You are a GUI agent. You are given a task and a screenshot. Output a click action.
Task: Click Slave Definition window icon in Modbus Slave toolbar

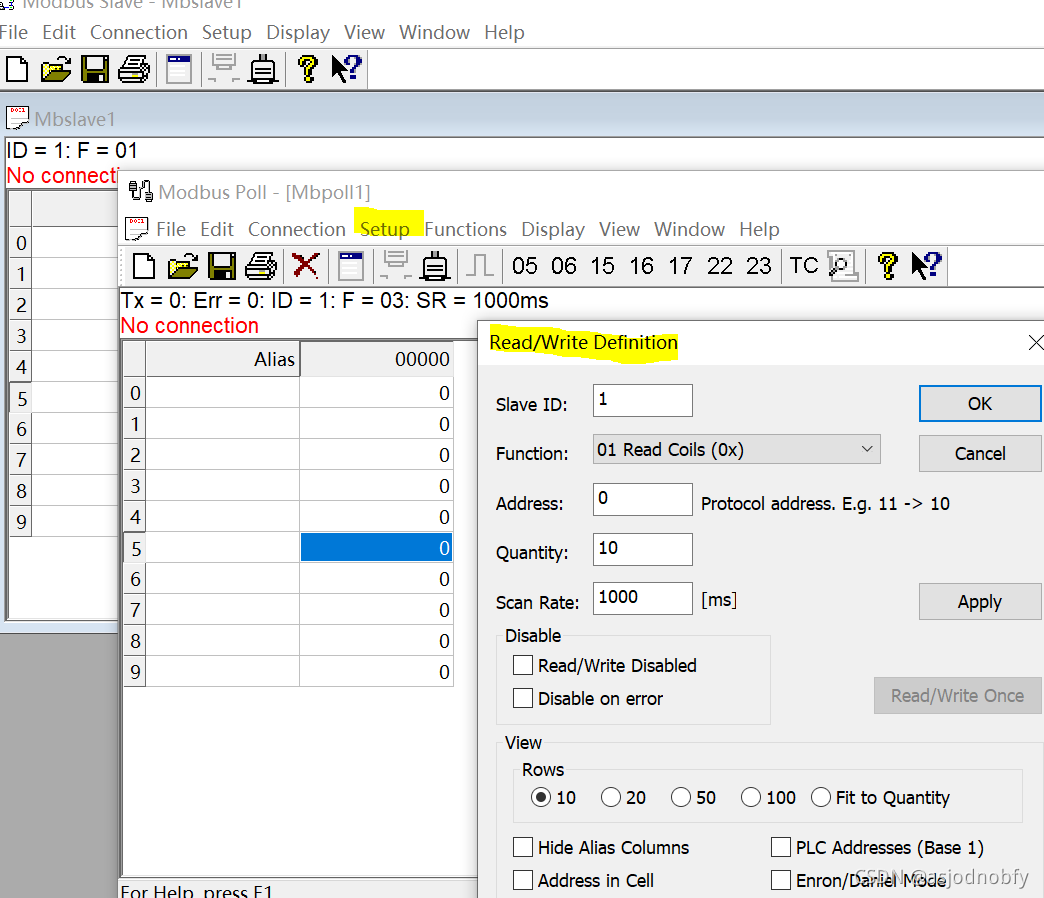[x=178, y=69]
